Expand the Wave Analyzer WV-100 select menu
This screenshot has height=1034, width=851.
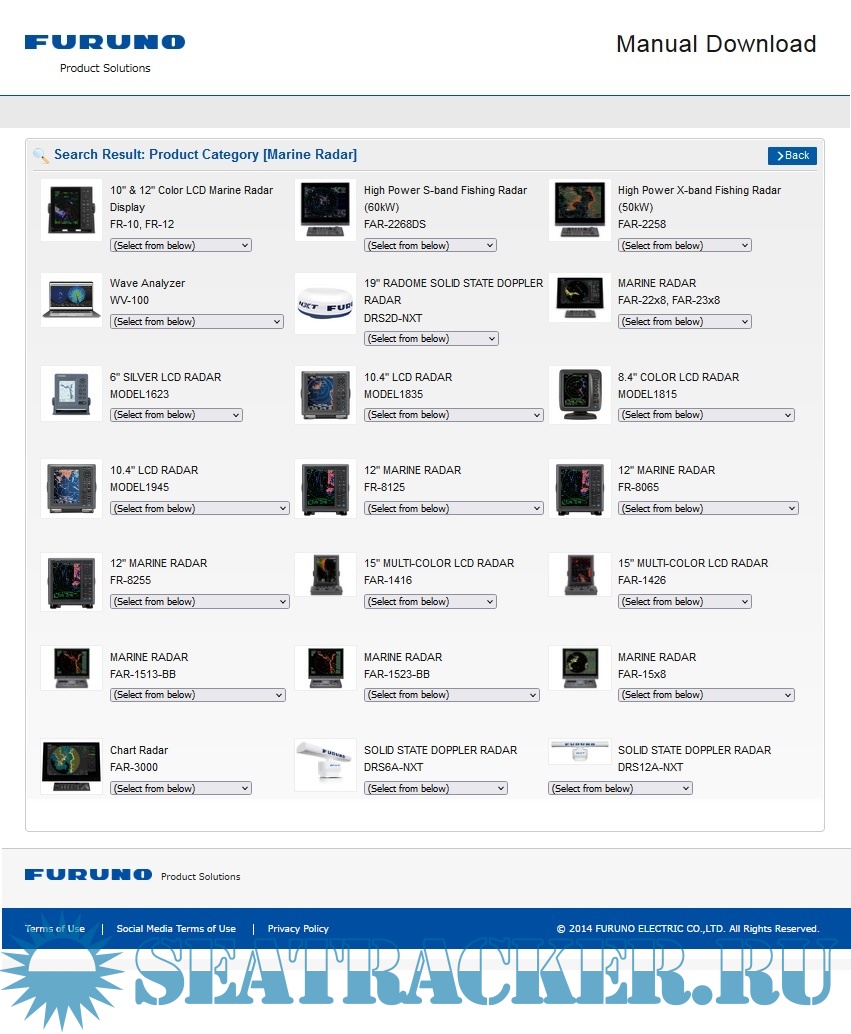pos(197,322)
